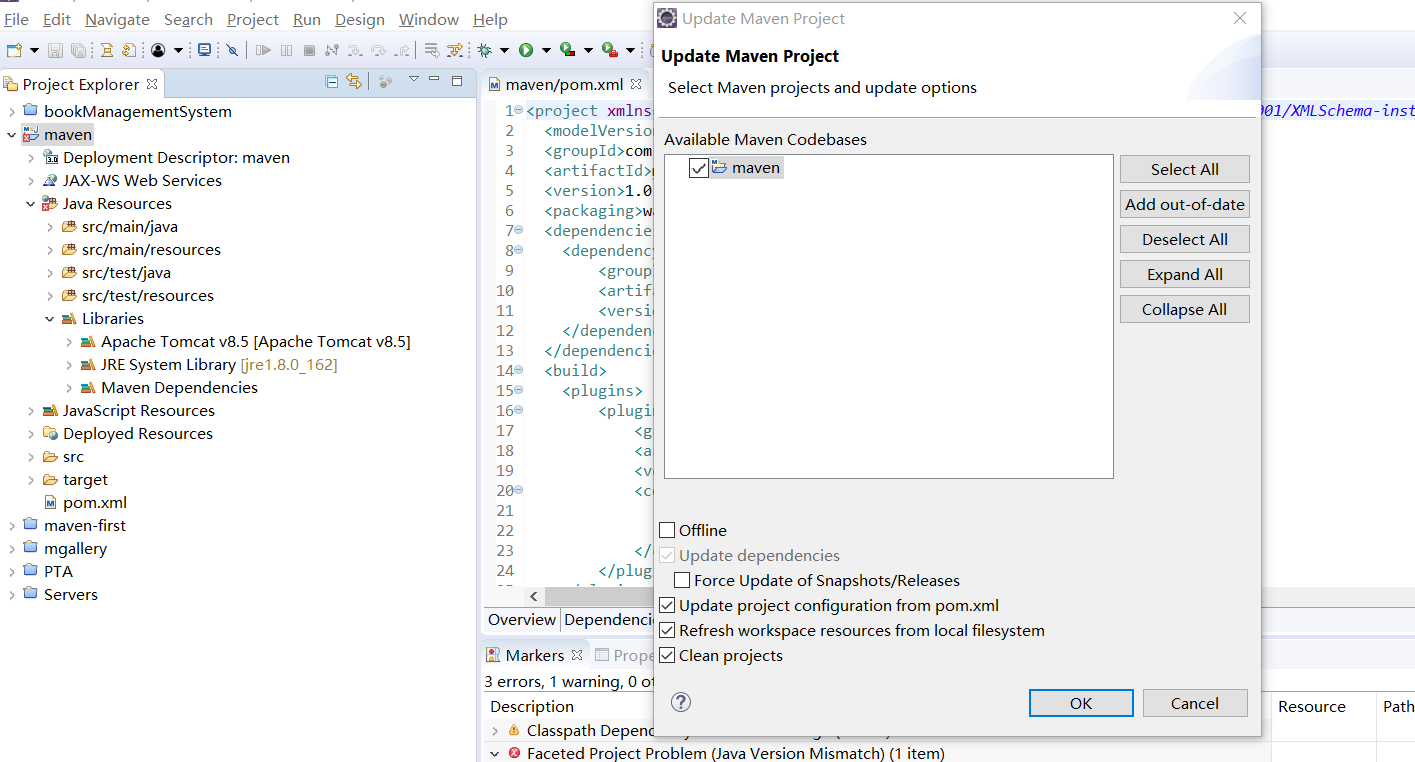Expand the Servers project node
The image size is (1415, 762).
(x=11, y=594)
